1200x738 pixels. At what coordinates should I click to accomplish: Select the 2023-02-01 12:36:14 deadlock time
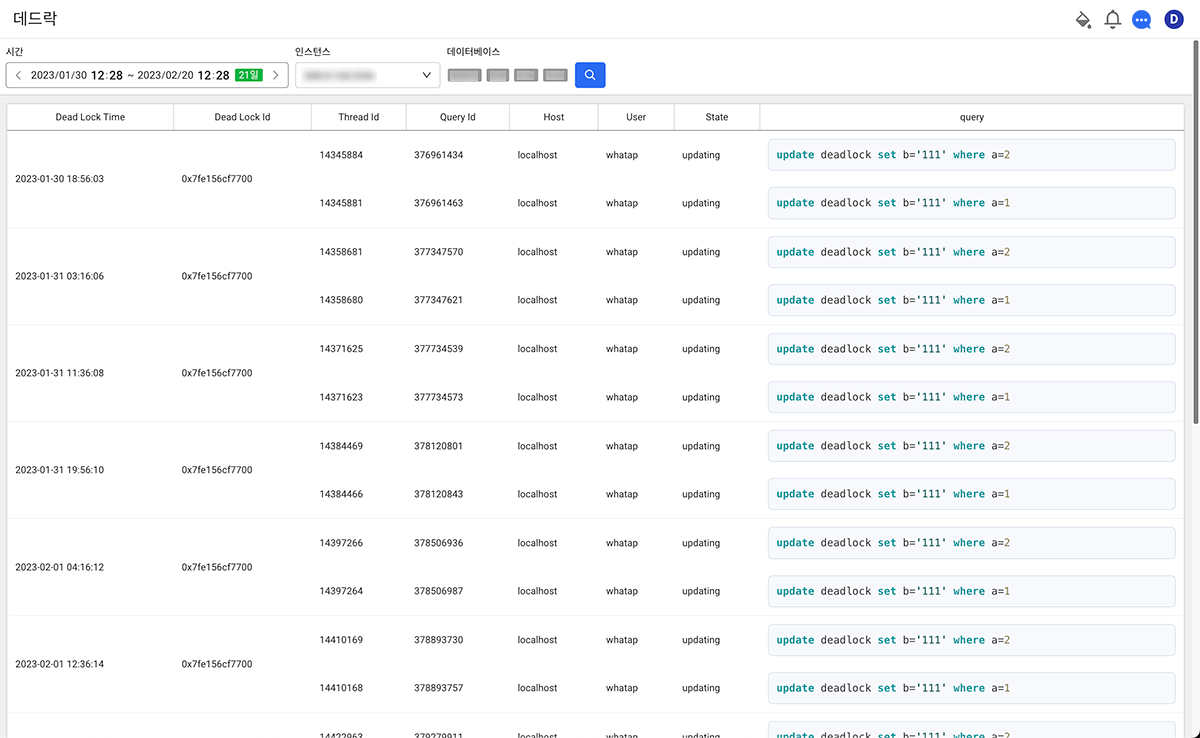click(59, 664)
